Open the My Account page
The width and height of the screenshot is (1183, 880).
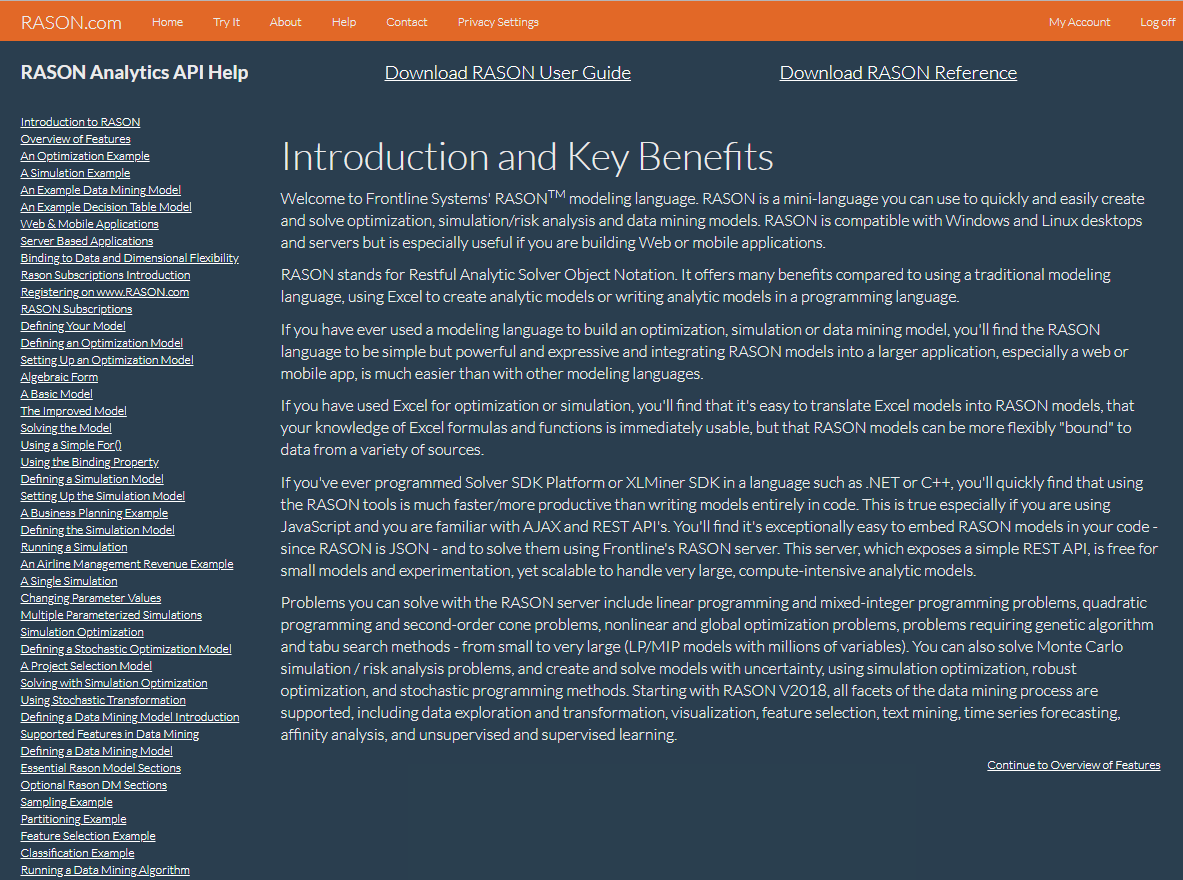tap(1079, 22)
